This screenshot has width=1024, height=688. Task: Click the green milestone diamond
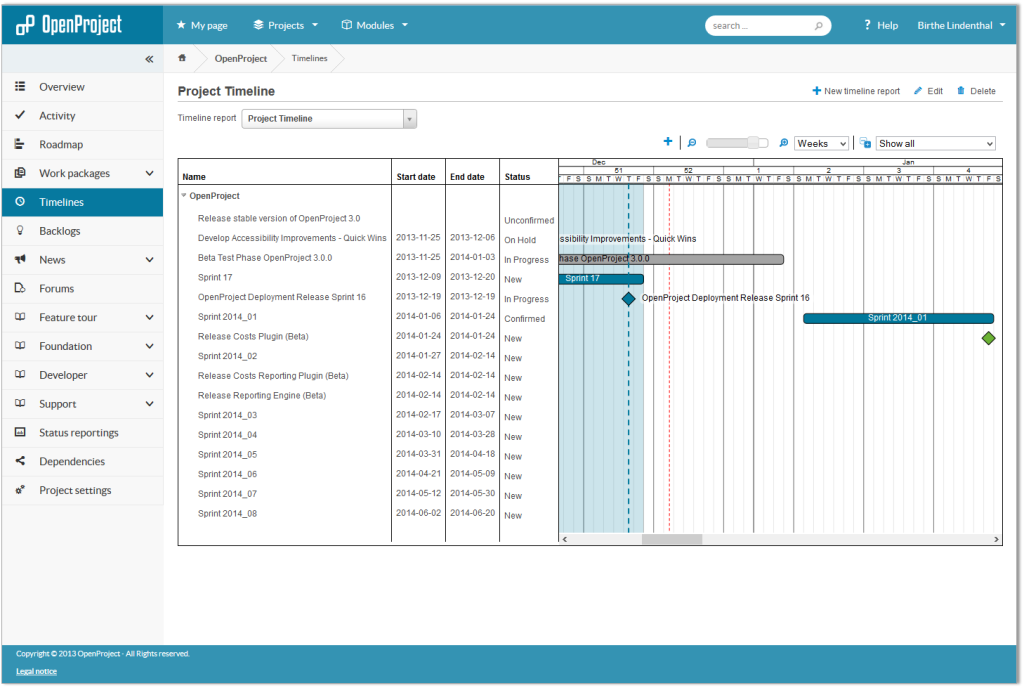click(x=989, y=338)
